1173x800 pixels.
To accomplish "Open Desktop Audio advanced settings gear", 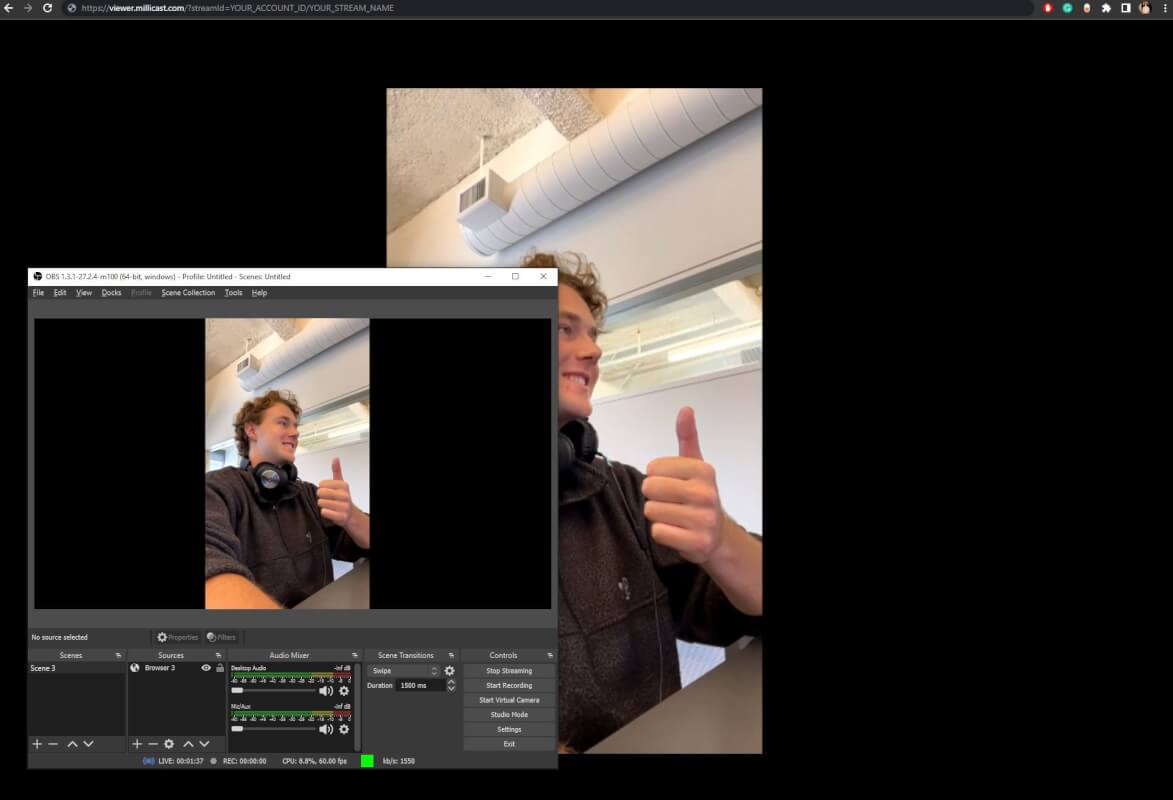I will click(x=344, y=691).
